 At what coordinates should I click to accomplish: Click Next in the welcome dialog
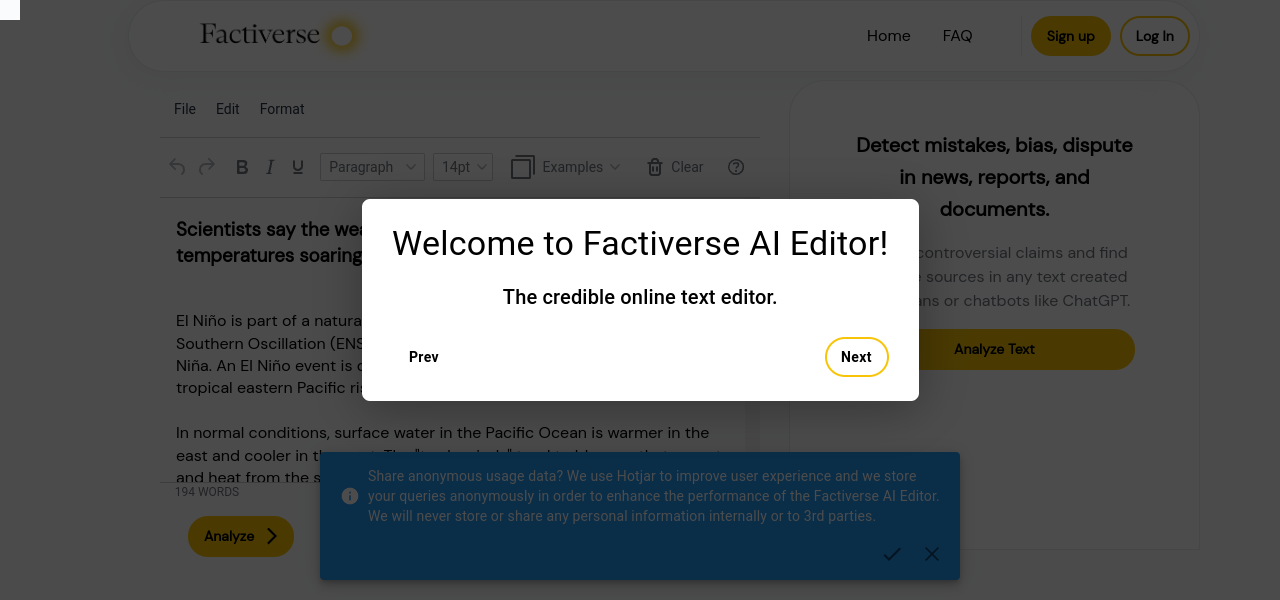click(x=856, y=357)
